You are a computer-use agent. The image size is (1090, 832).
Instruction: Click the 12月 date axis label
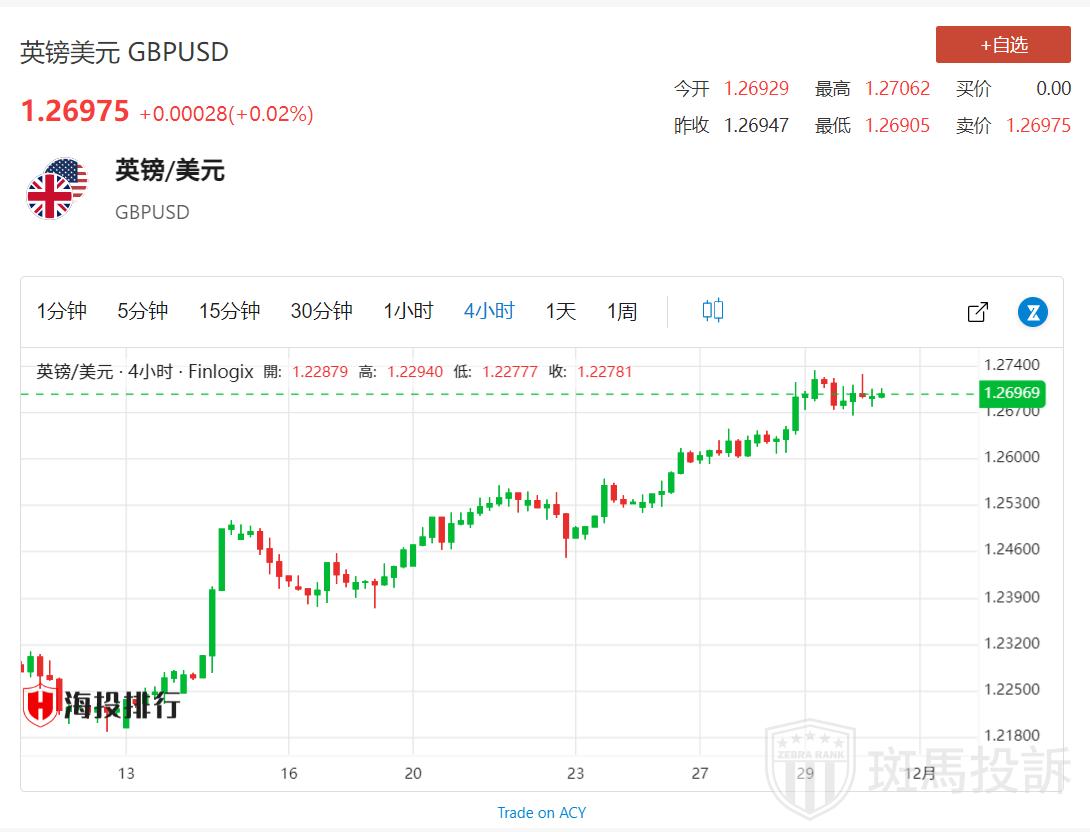tap(919, 772)
